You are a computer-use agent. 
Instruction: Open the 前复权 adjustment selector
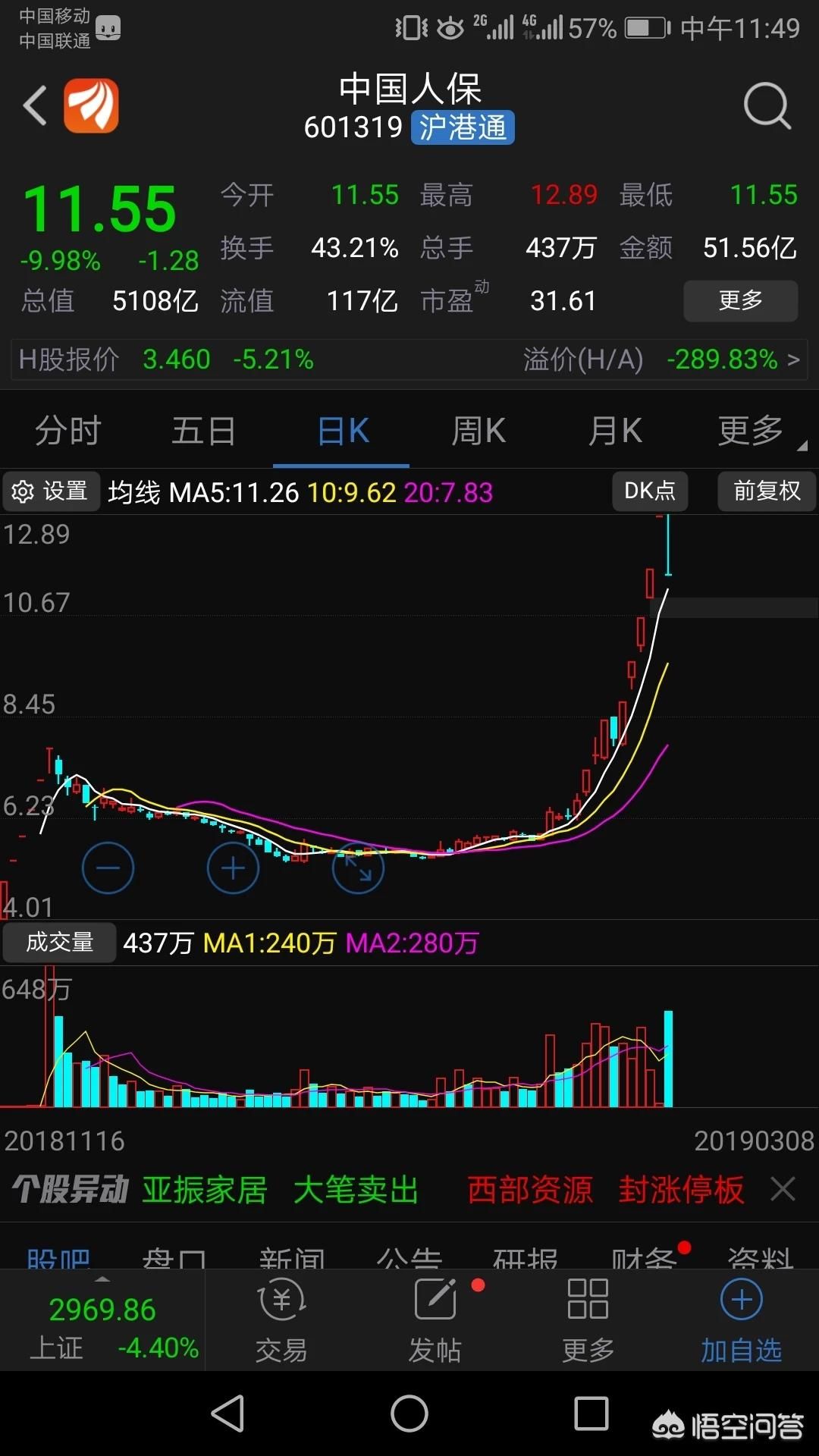tap(767, 491)
